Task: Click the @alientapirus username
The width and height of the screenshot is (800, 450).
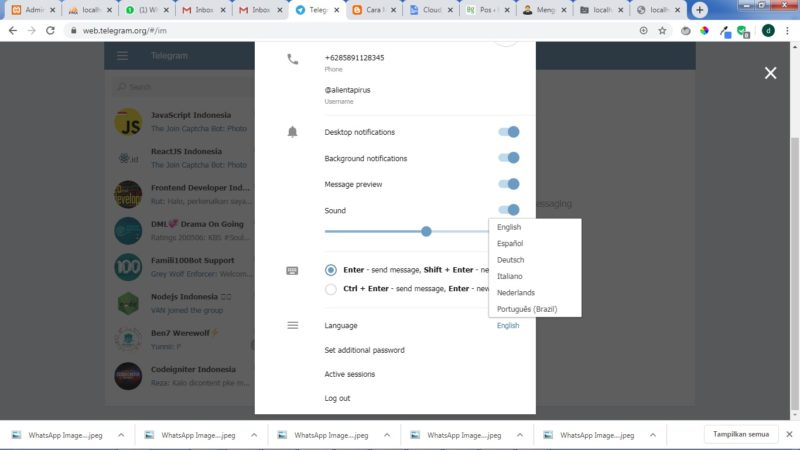Action: [x=347, y=90]
